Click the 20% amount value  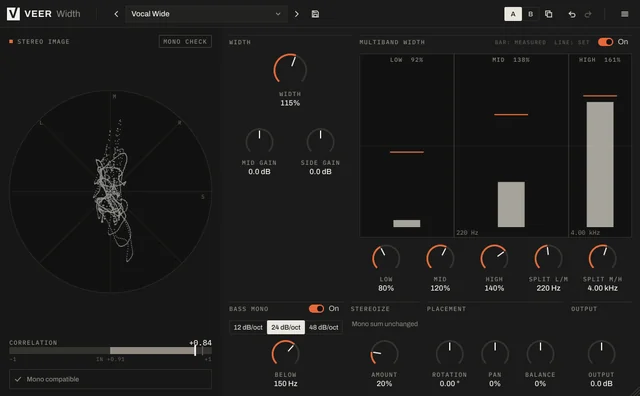[384, 383]
